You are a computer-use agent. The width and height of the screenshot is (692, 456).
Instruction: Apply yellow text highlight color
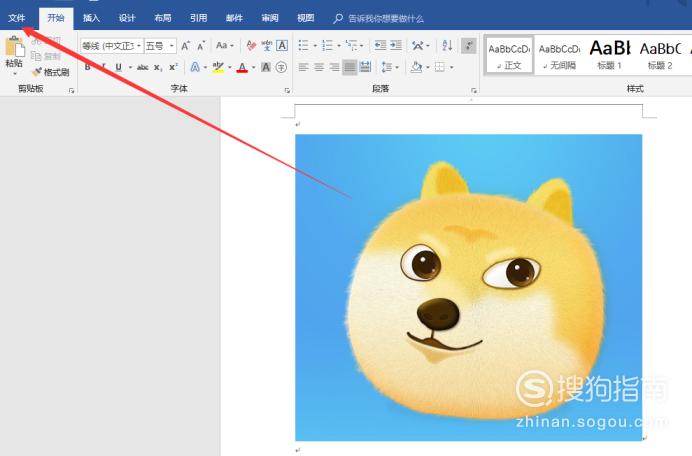[218, 67]
